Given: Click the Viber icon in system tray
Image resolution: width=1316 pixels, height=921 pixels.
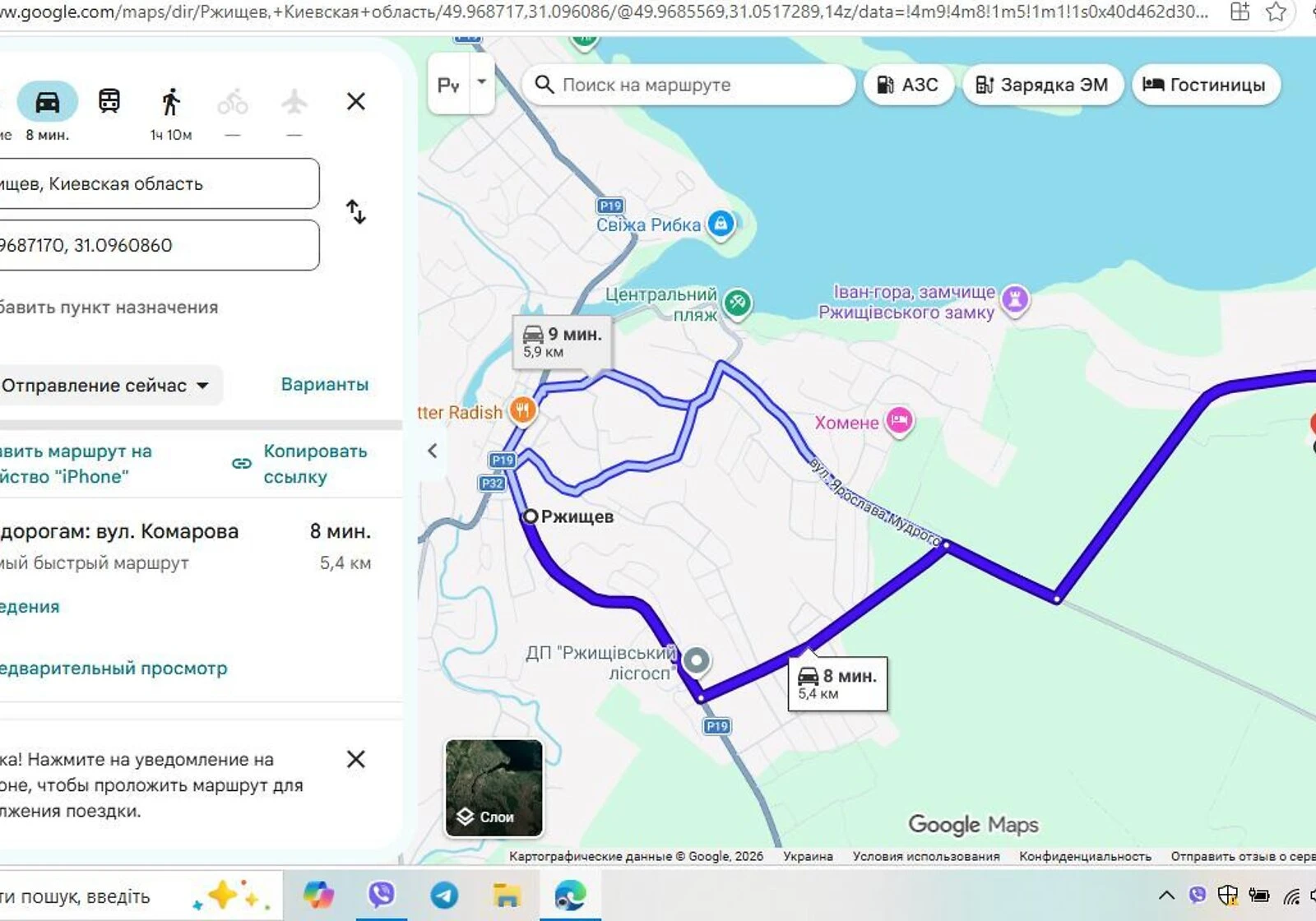Looking at the screenshot, I should [x=1198, y=895].
